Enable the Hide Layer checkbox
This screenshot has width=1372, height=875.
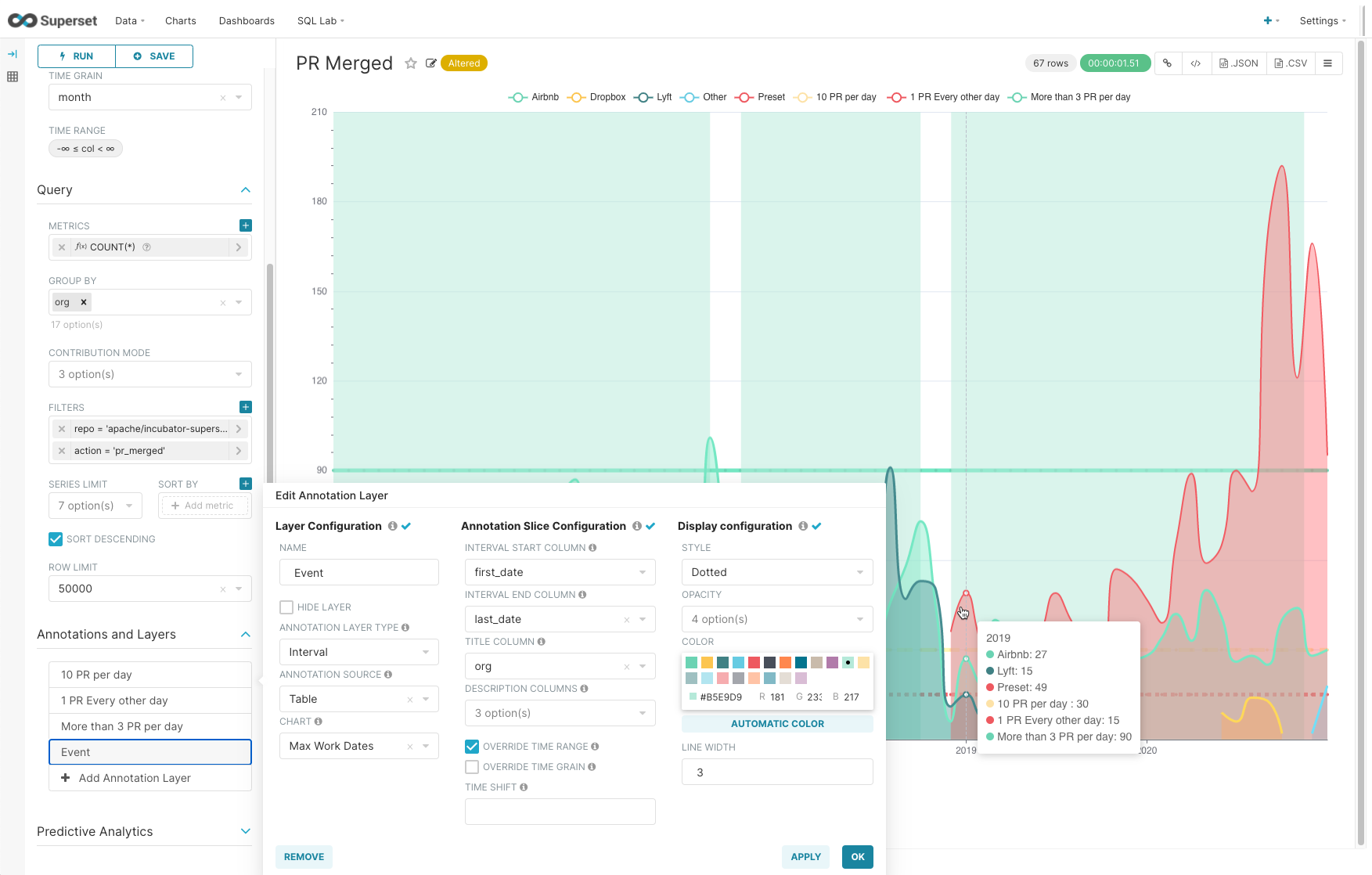pyautogui.click(x=286, y=607)
